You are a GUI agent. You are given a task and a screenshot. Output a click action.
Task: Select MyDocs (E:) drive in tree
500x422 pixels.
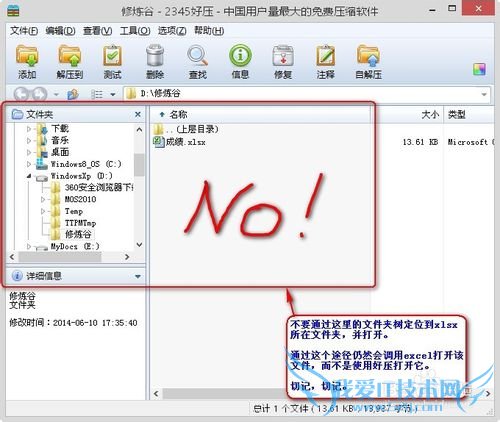pos(75,247)
